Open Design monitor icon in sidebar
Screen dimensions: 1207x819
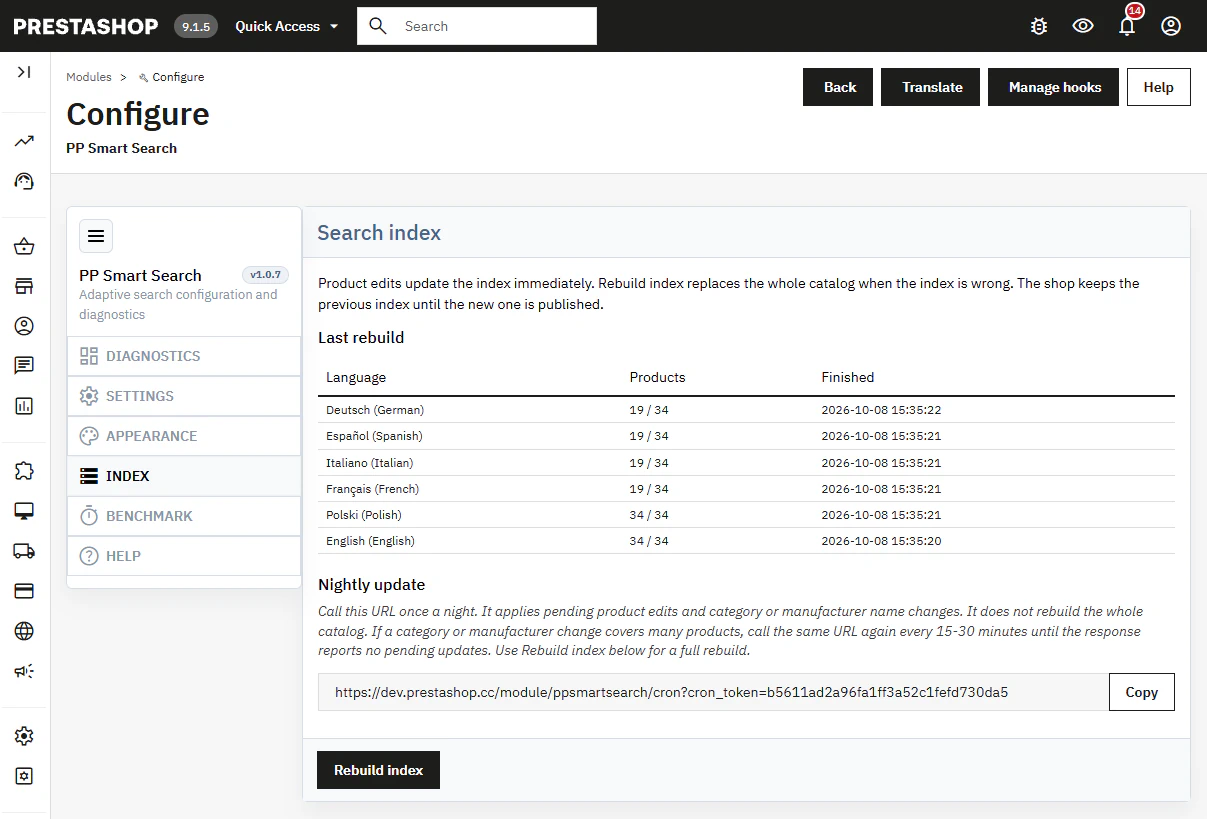(24, 511)
